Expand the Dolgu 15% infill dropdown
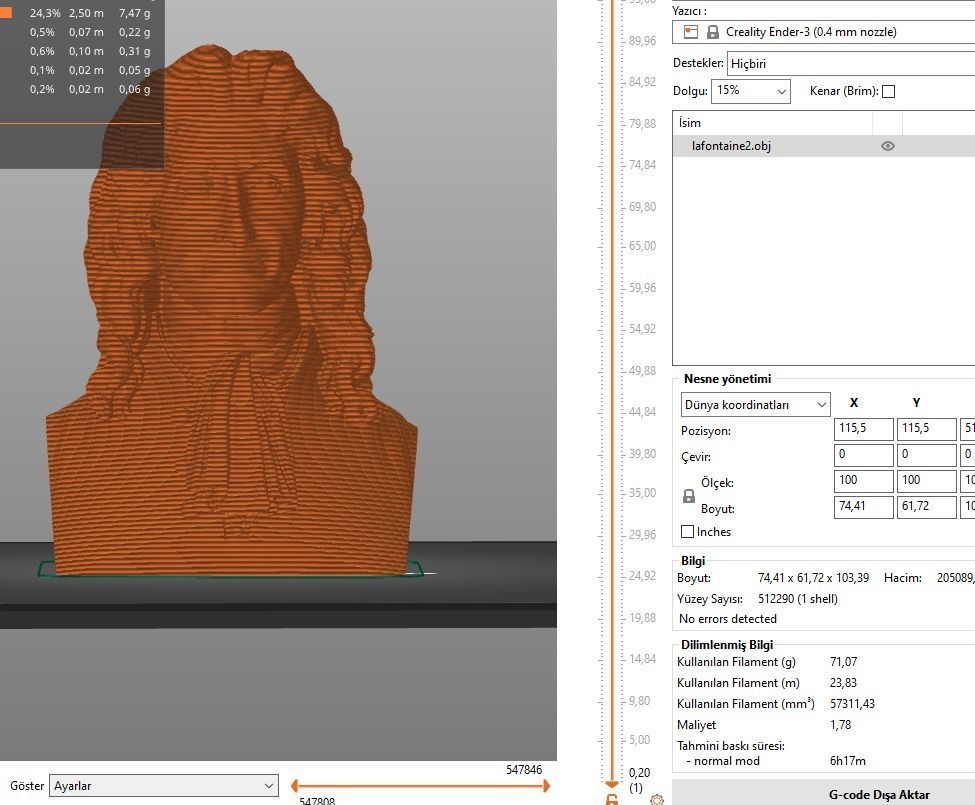 [751, 91]
